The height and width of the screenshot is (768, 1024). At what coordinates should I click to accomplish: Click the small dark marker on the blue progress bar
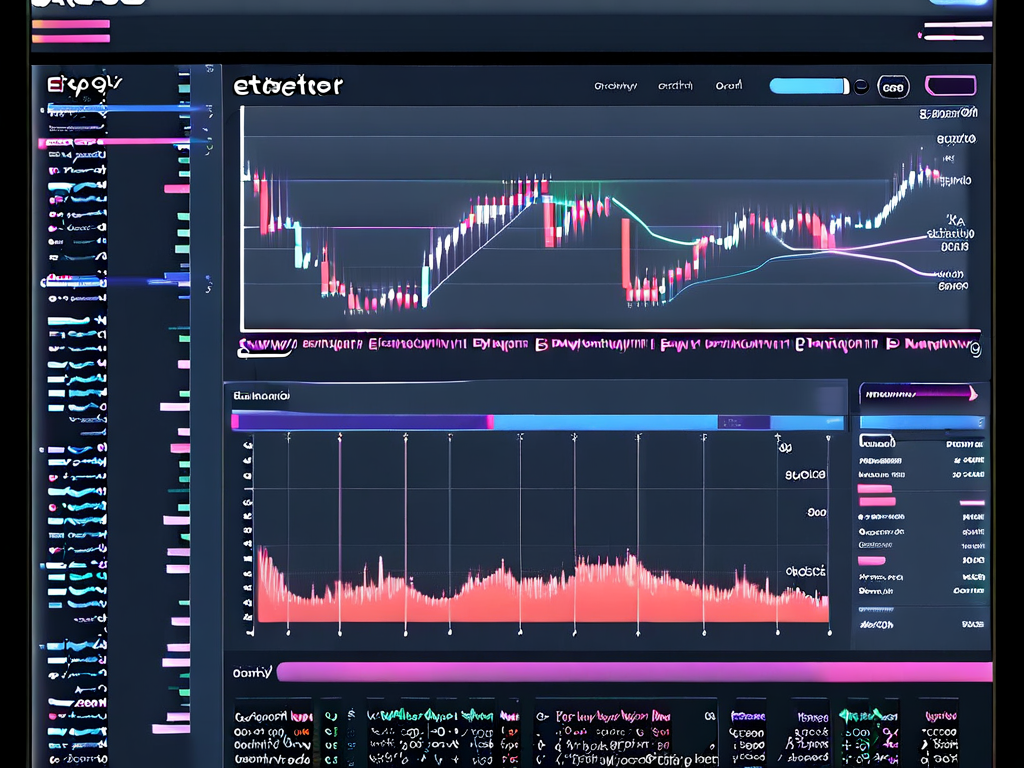click(x=736, y=422)
